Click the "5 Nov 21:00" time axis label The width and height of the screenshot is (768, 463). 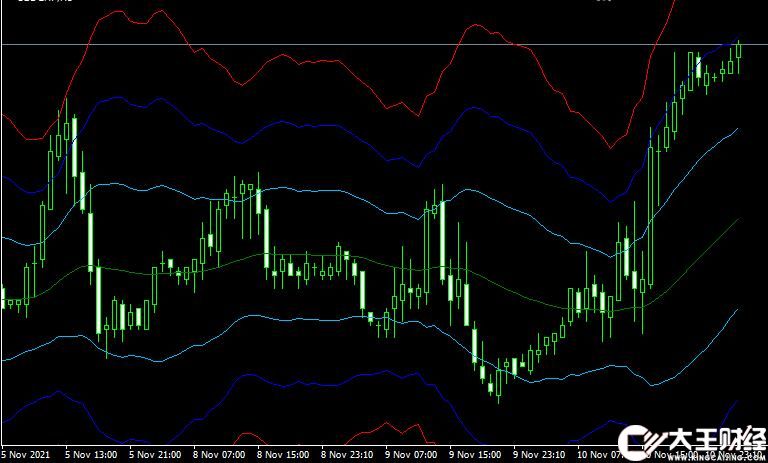pyautogui.click(x=155, y=455)
